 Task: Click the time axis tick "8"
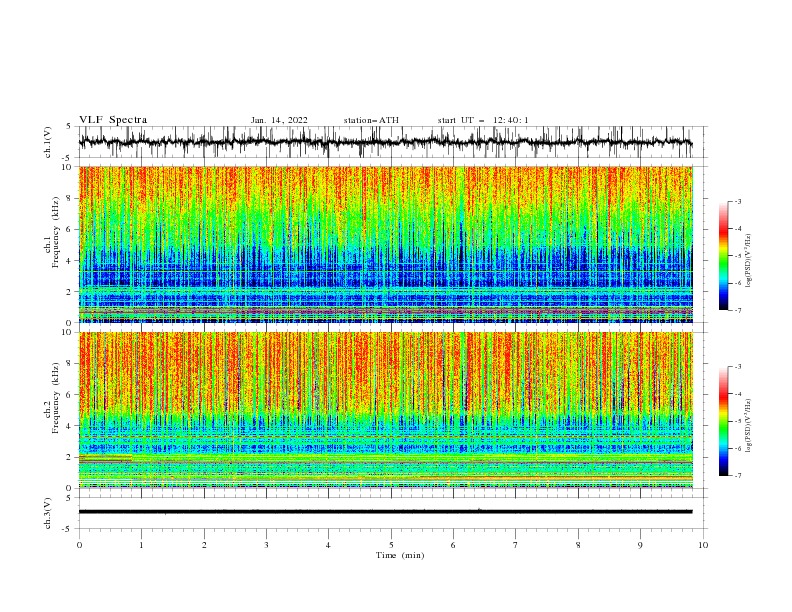[578, 545]
